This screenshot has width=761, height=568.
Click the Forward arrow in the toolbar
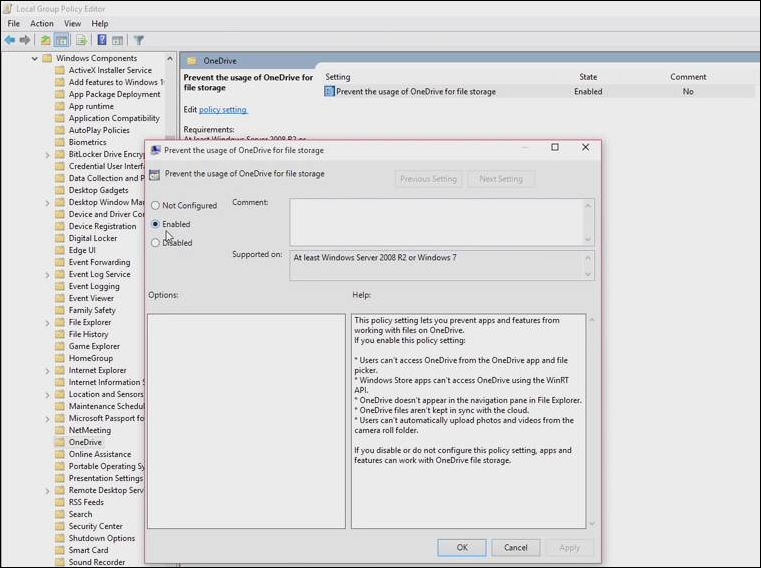[x=25, y=40]
